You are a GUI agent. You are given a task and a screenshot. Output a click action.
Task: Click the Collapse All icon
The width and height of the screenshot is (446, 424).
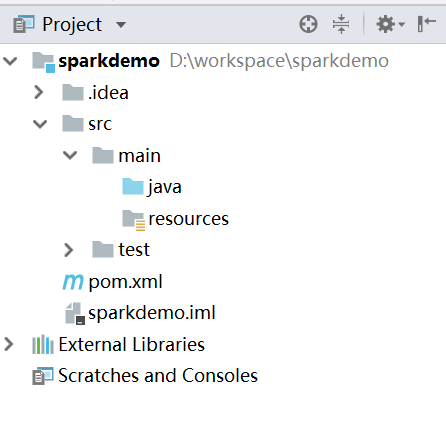[x=341, y=24]
